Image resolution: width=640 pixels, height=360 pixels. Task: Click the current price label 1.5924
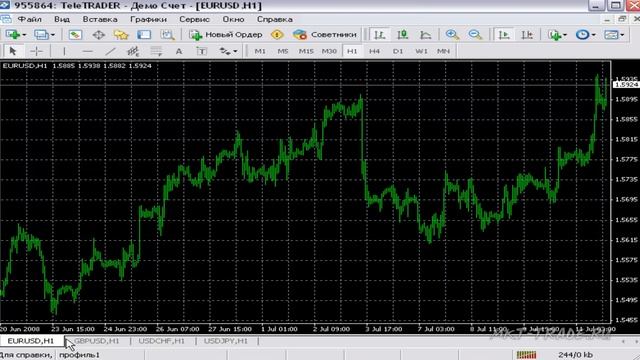click(x=626, y=84)
